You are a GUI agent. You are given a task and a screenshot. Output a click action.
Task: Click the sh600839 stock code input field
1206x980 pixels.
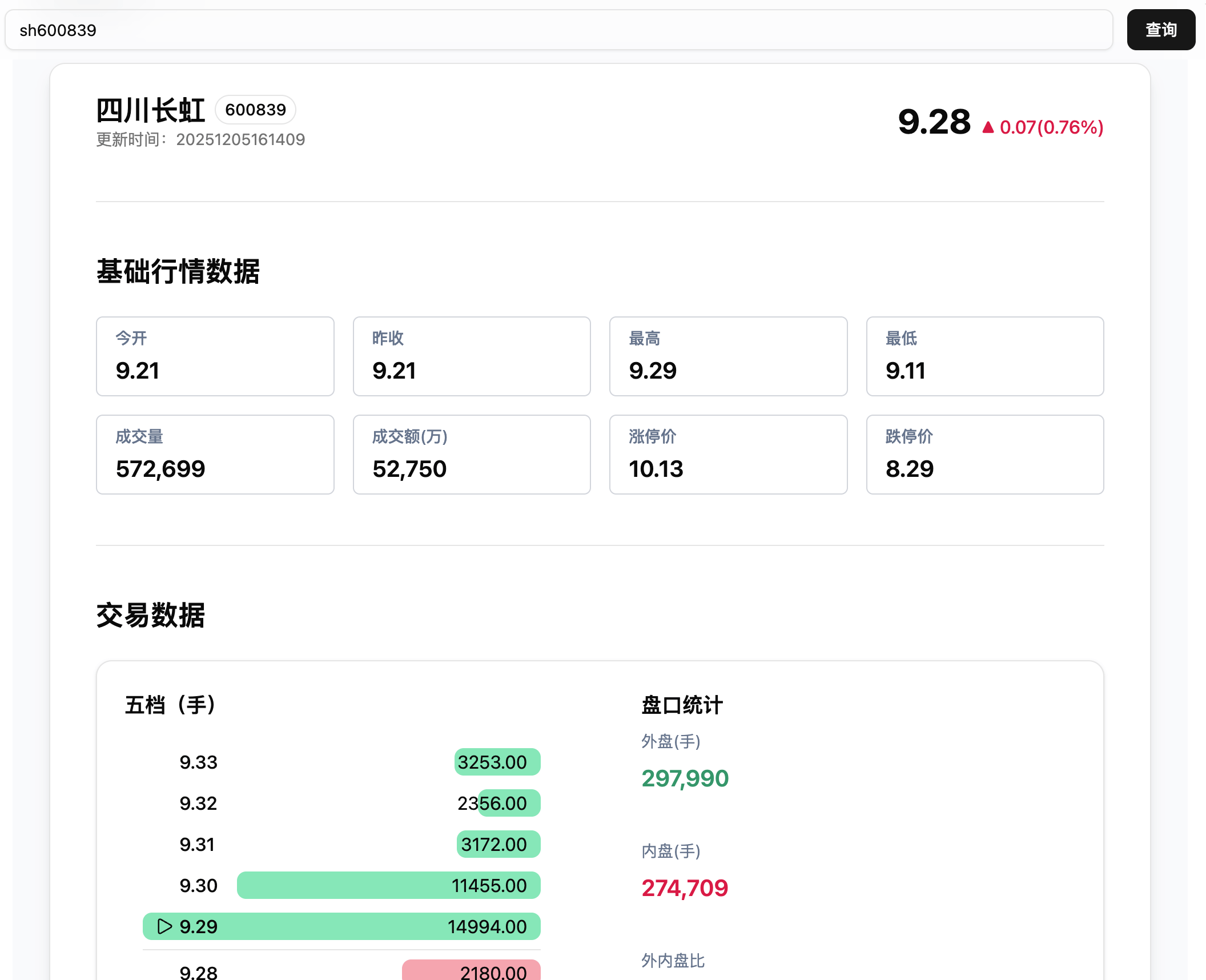558,30
